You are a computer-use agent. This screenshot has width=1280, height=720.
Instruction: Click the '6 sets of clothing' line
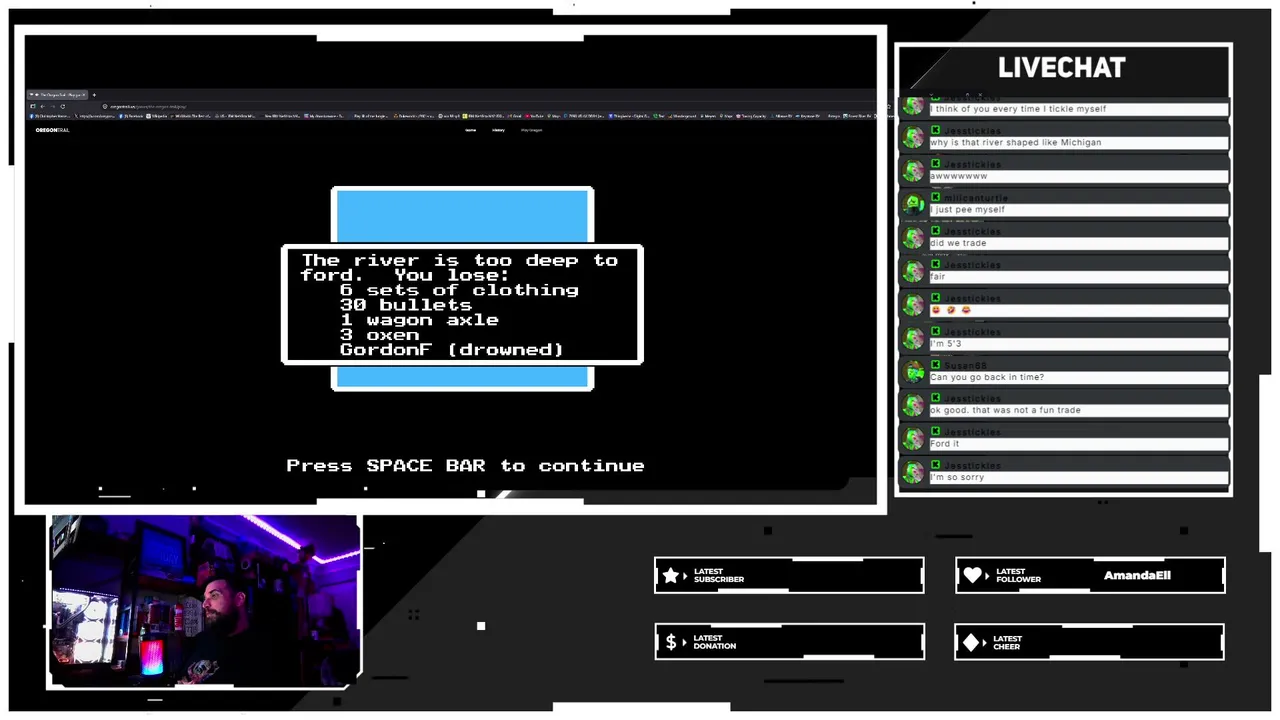tap(459, 290)
